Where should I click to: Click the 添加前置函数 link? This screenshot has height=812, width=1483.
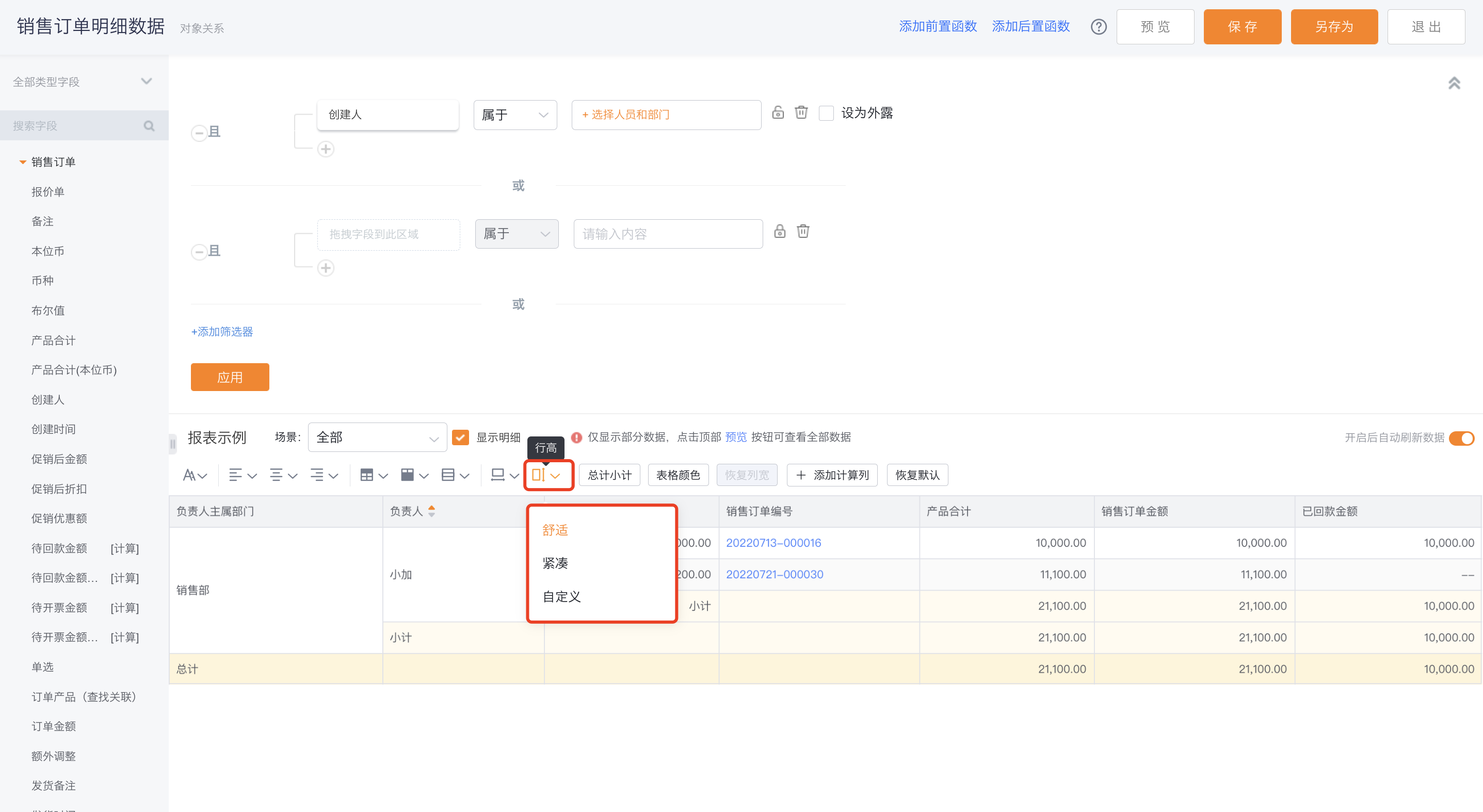(x=937, y=26)
